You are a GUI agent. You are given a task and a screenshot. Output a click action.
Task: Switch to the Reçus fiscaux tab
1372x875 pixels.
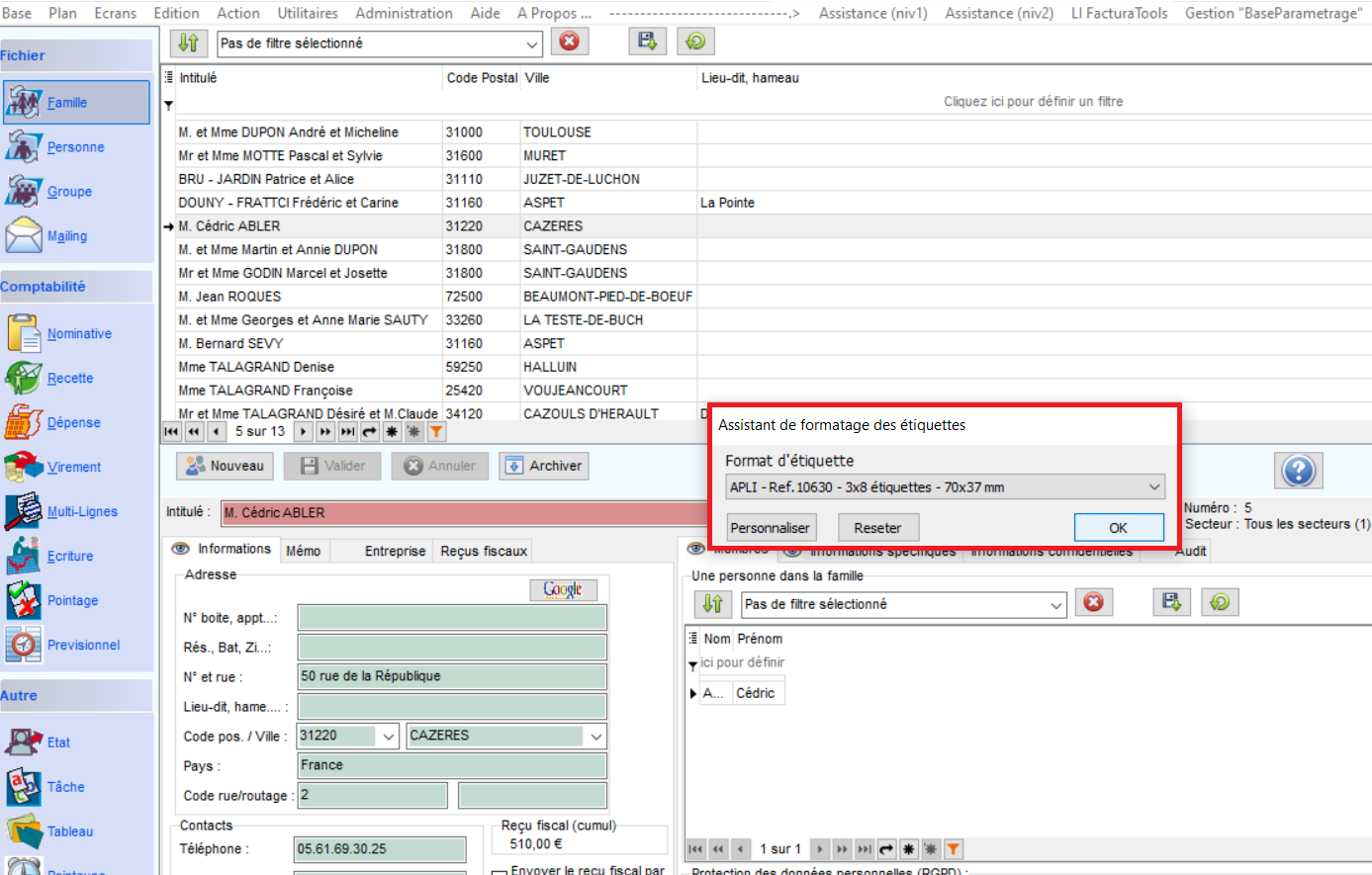pyautogui.click(x=484, y=551)
